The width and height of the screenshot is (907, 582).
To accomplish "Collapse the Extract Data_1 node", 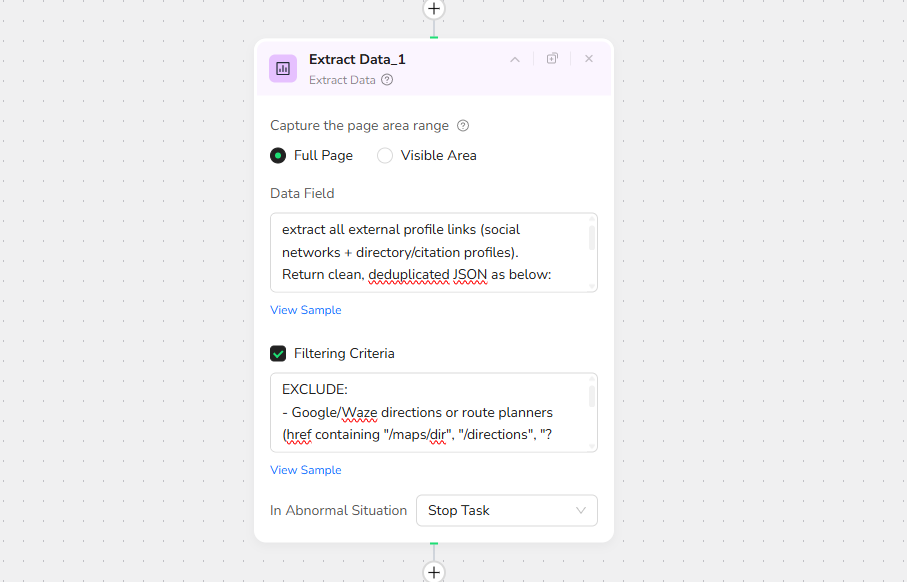I will point(515,59).
